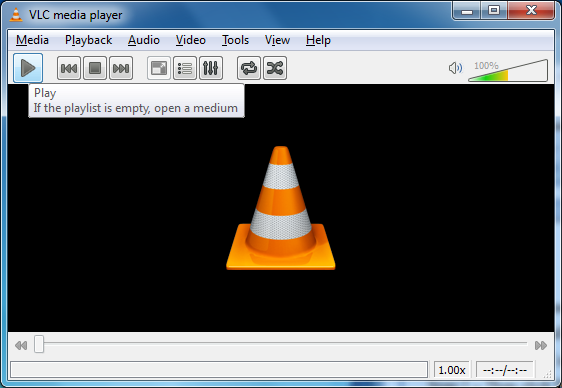This screenshot has height=388, width=562.
Task: Toggle shuffle random playback
Action: [x=275, y=68]
